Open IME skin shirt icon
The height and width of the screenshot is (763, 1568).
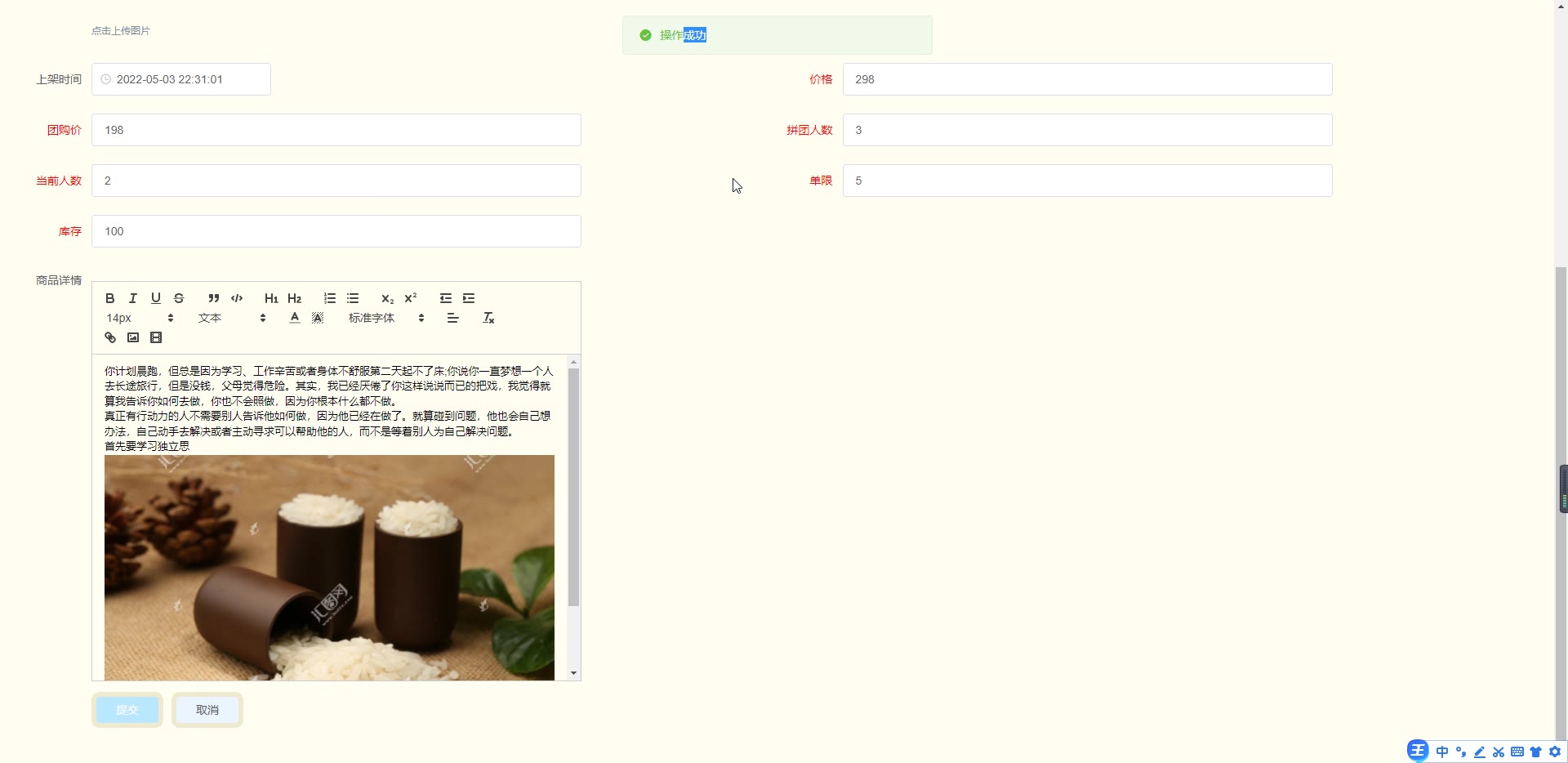[1536, 752]
